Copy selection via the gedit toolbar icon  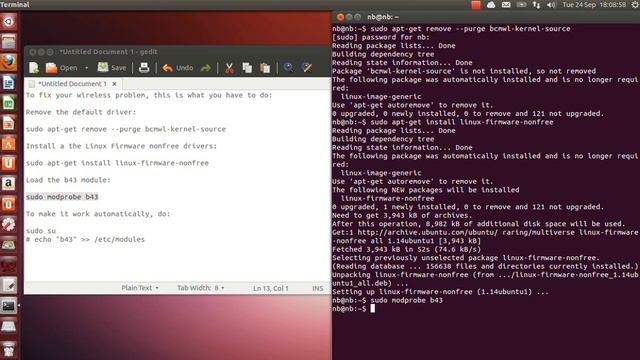pos(247,68)
